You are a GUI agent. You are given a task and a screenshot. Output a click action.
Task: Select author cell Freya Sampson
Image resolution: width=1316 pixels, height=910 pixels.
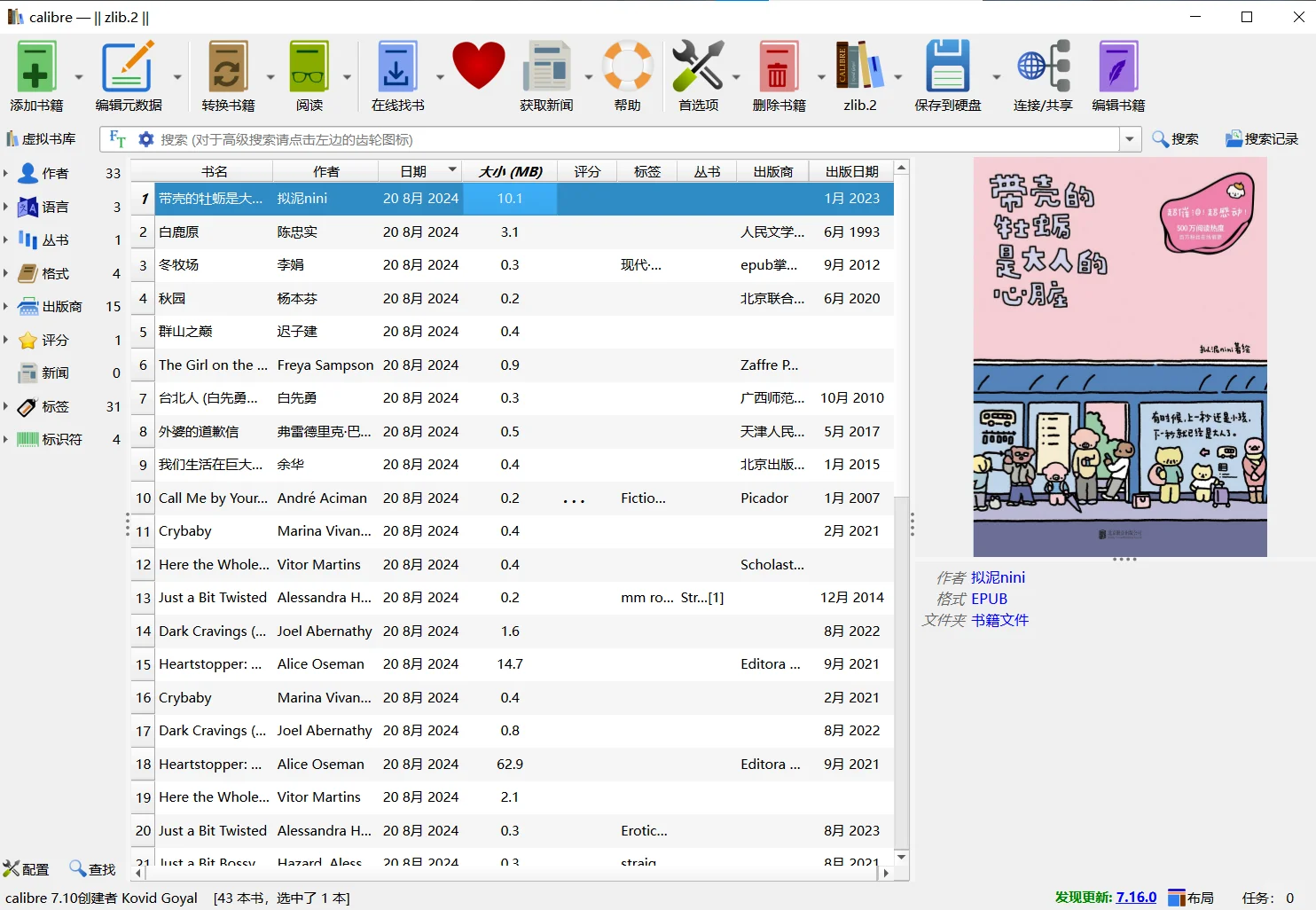coord(325,365)
